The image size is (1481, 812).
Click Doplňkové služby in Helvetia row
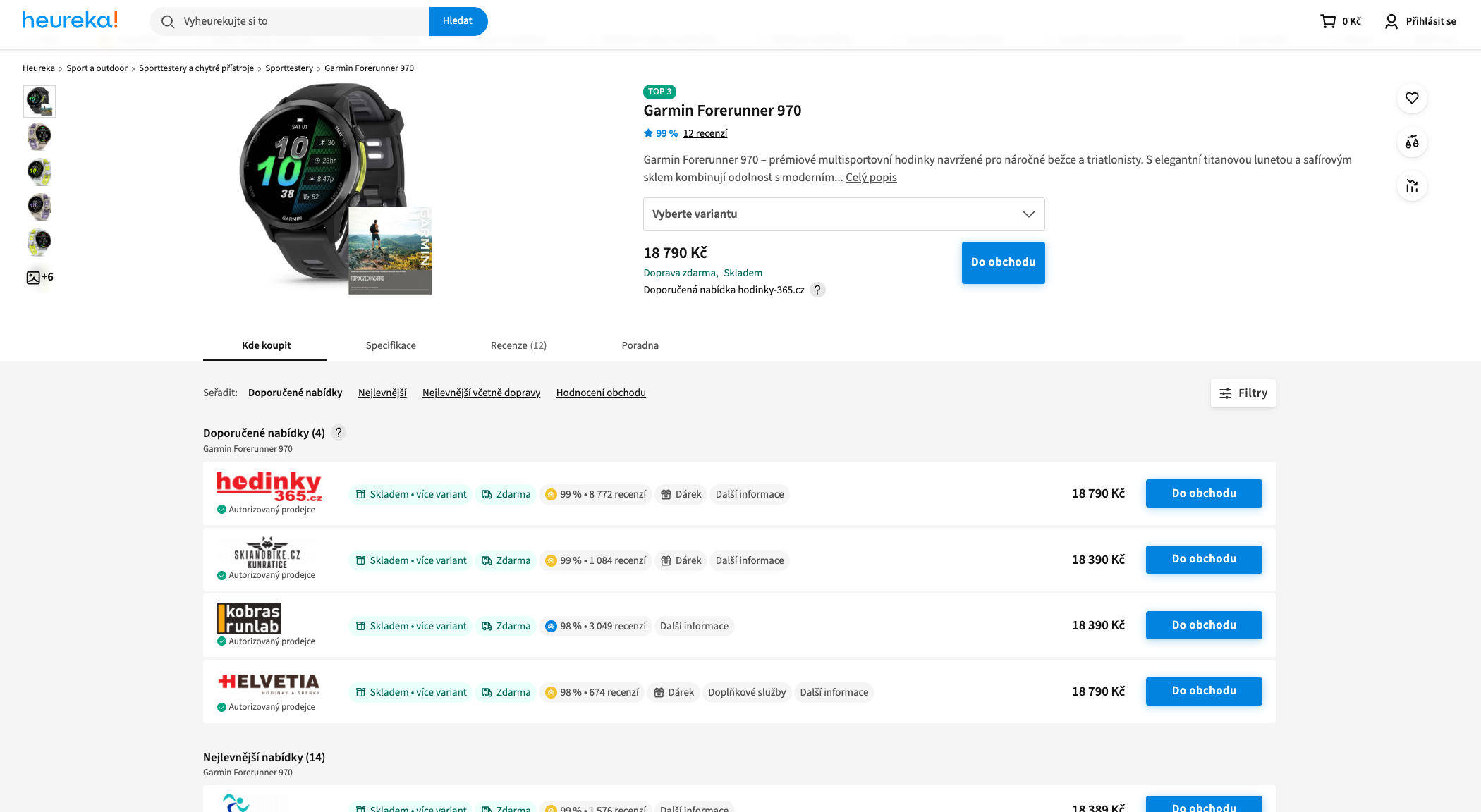point(747,692)
